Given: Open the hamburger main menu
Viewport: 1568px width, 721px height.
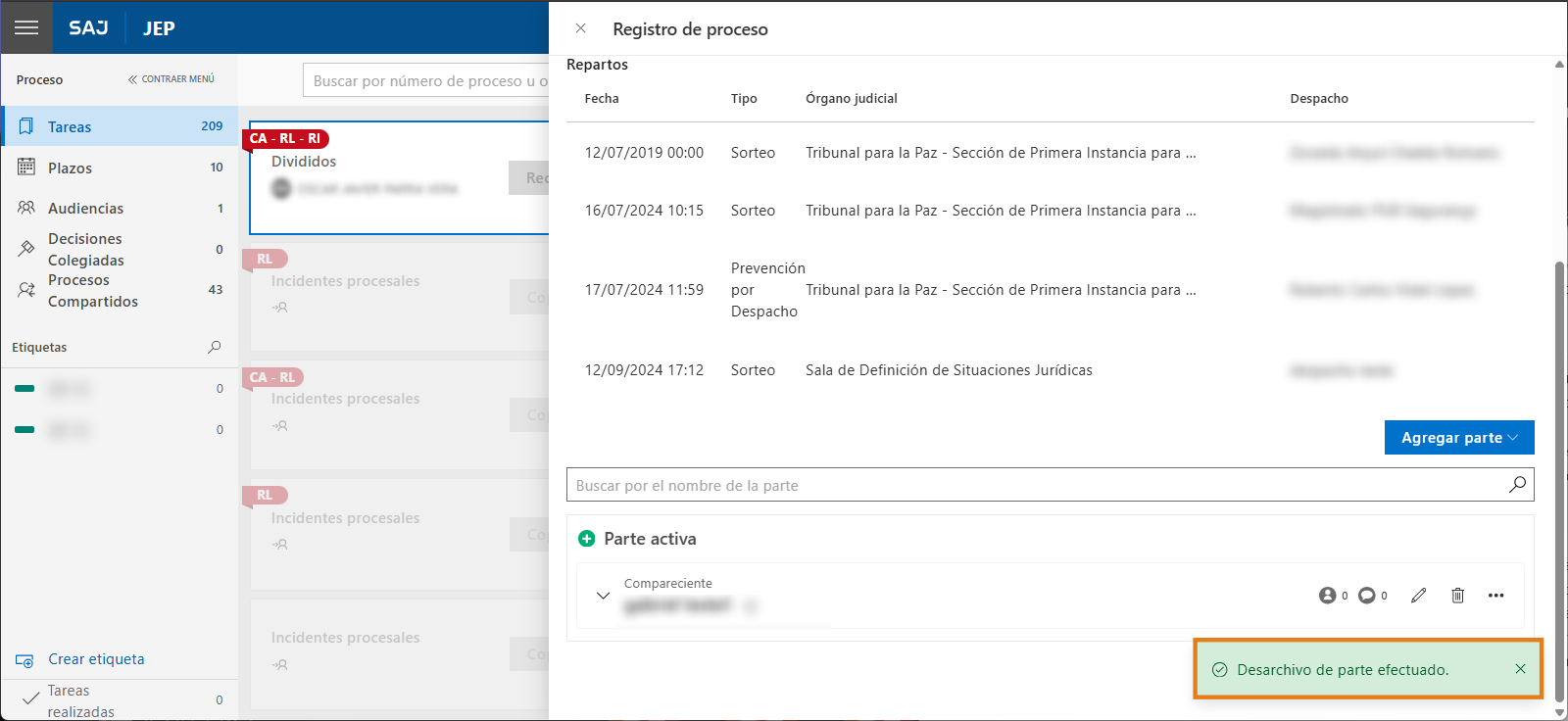Looking at the screenshot, I should [26, 27].
